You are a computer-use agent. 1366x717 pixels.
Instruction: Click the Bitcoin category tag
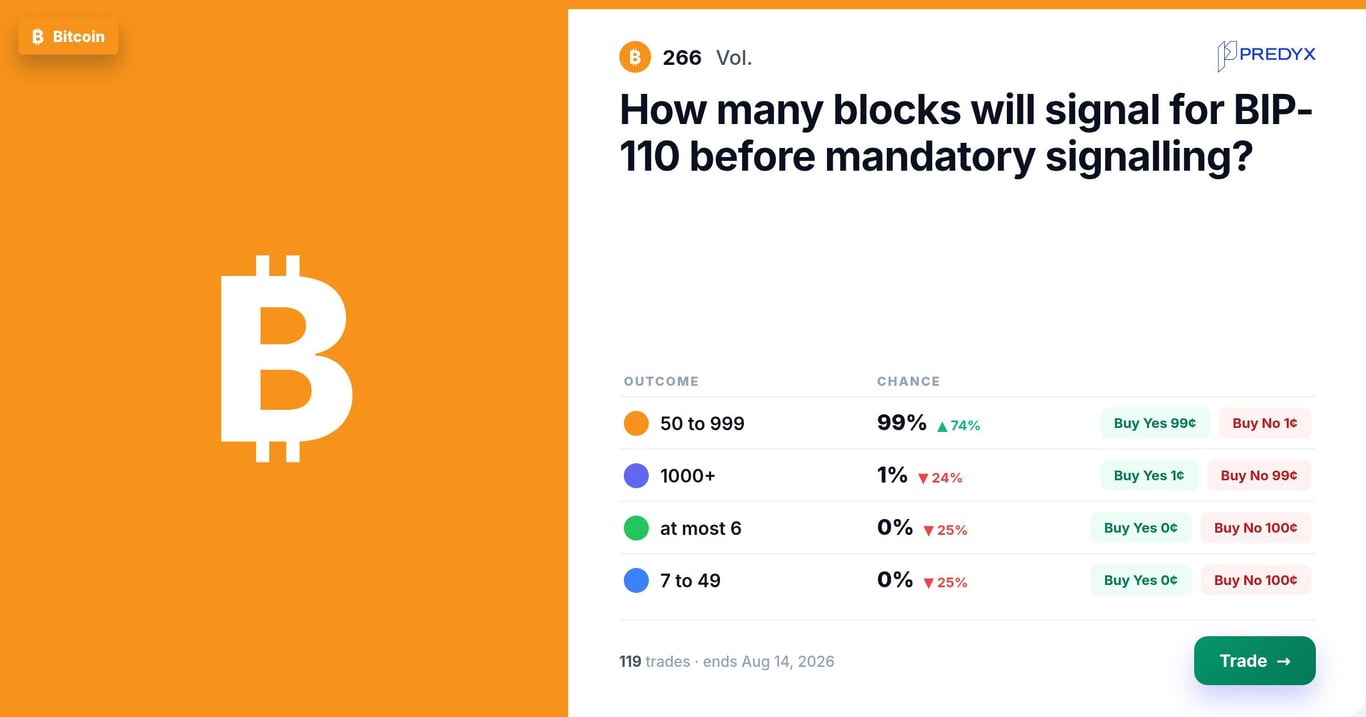[68, 37]
